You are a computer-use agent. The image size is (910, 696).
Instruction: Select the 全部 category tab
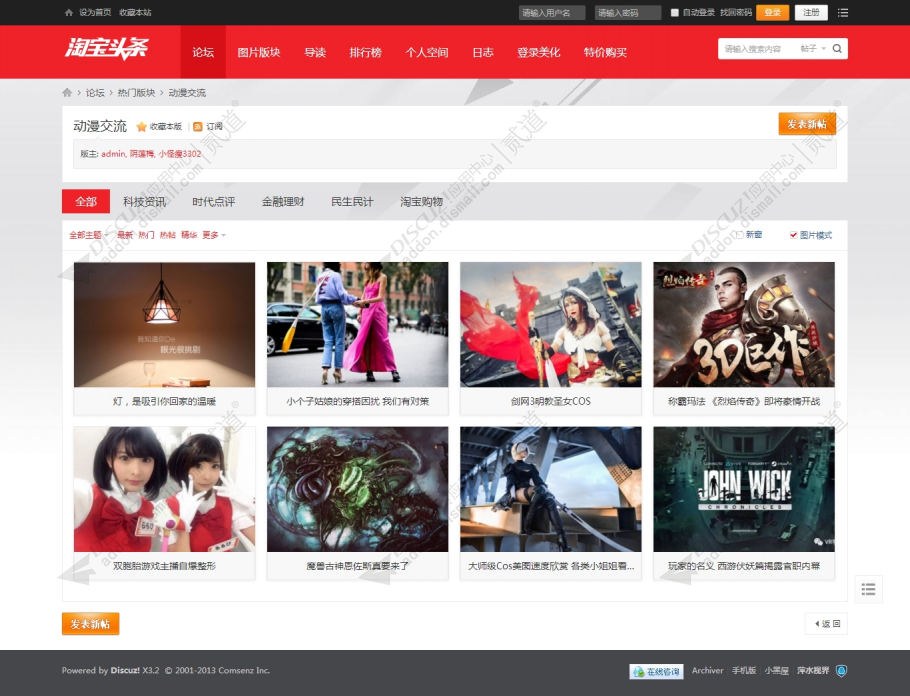(x=86, y=201)
